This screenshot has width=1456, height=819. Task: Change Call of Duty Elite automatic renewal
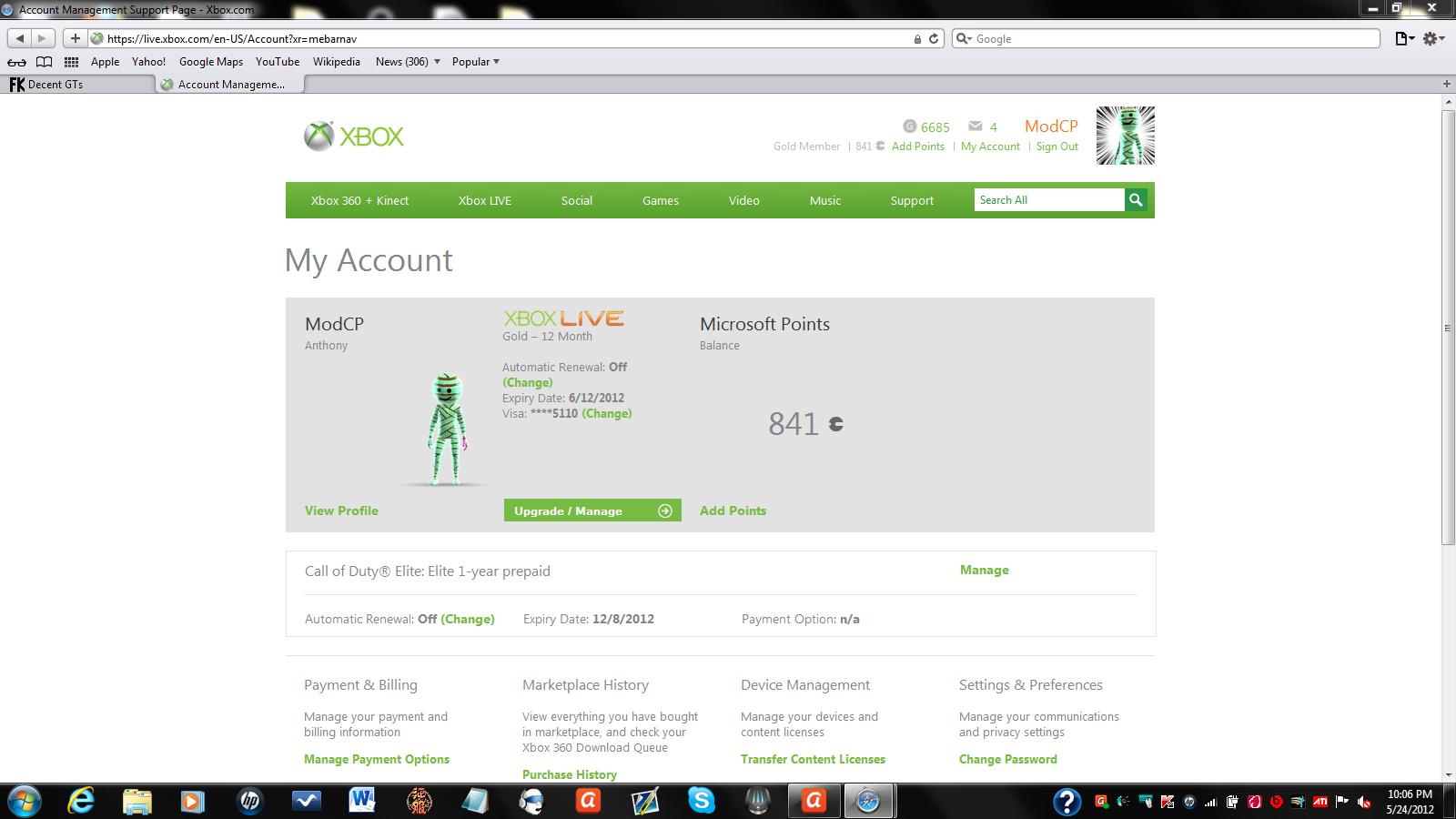pyautogui.click(x=468, y=619)
